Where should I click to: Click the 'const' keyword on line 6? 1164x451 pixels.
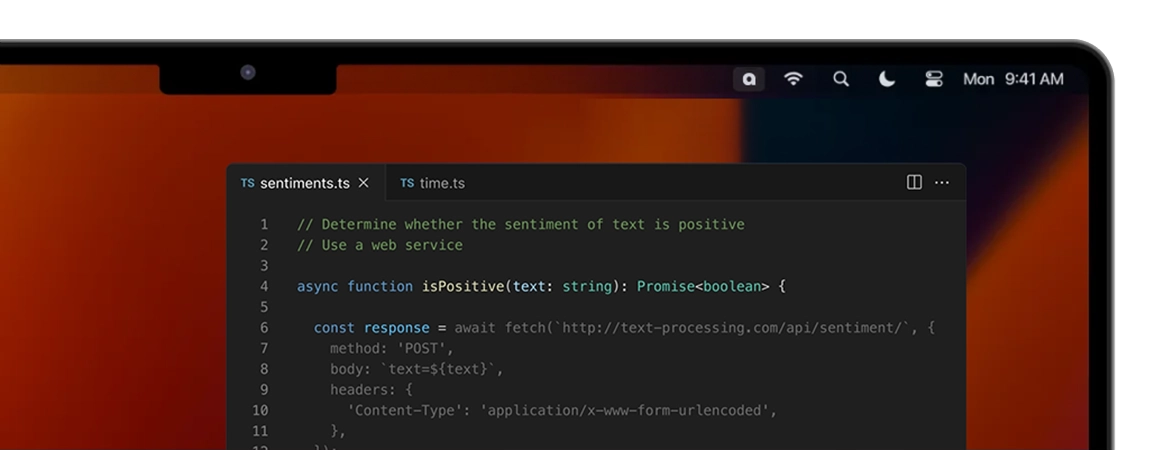coord(334,328)
